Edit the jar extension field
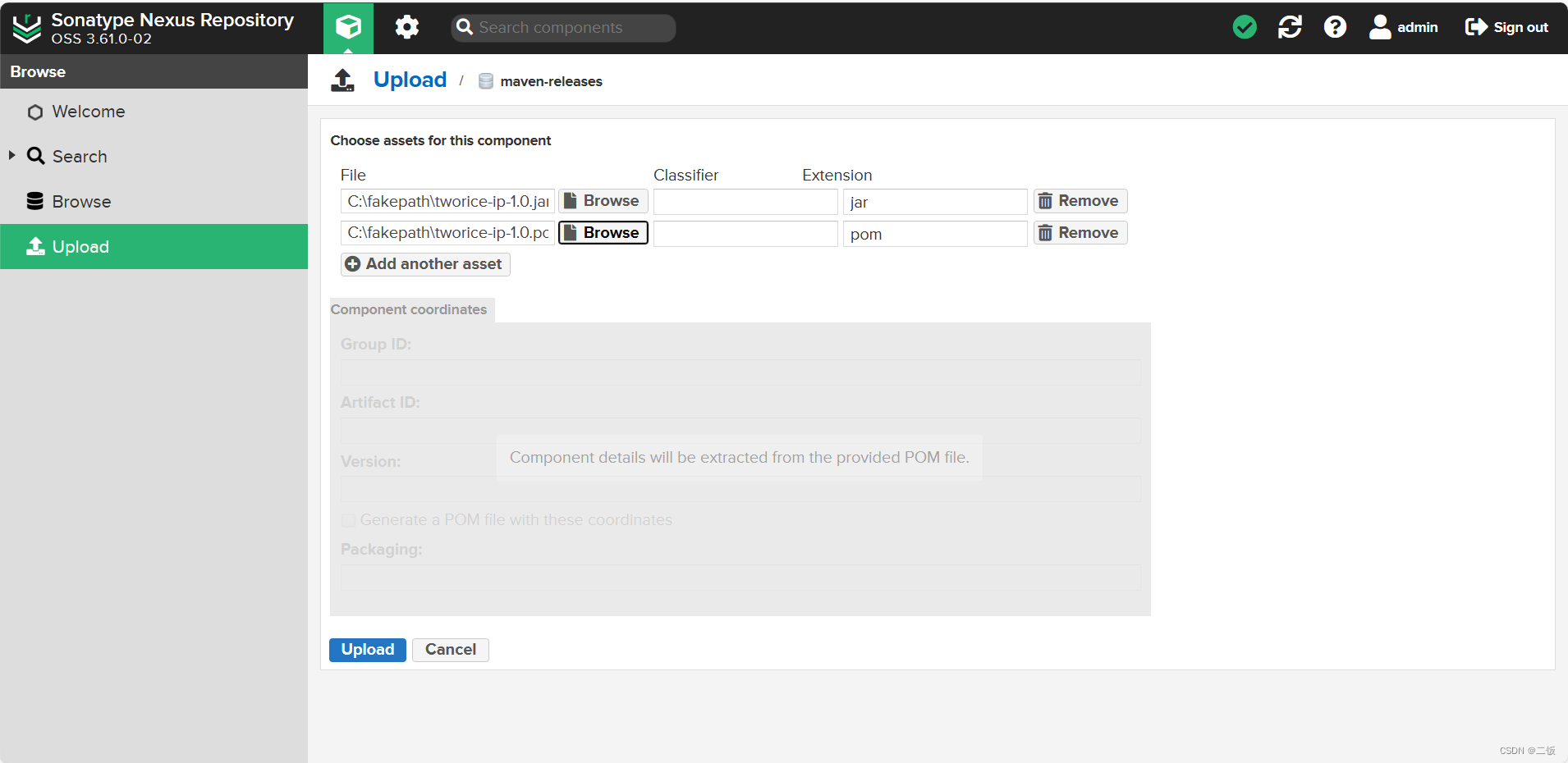Viewport: 1568px width, 763px height. pos(935,202)
